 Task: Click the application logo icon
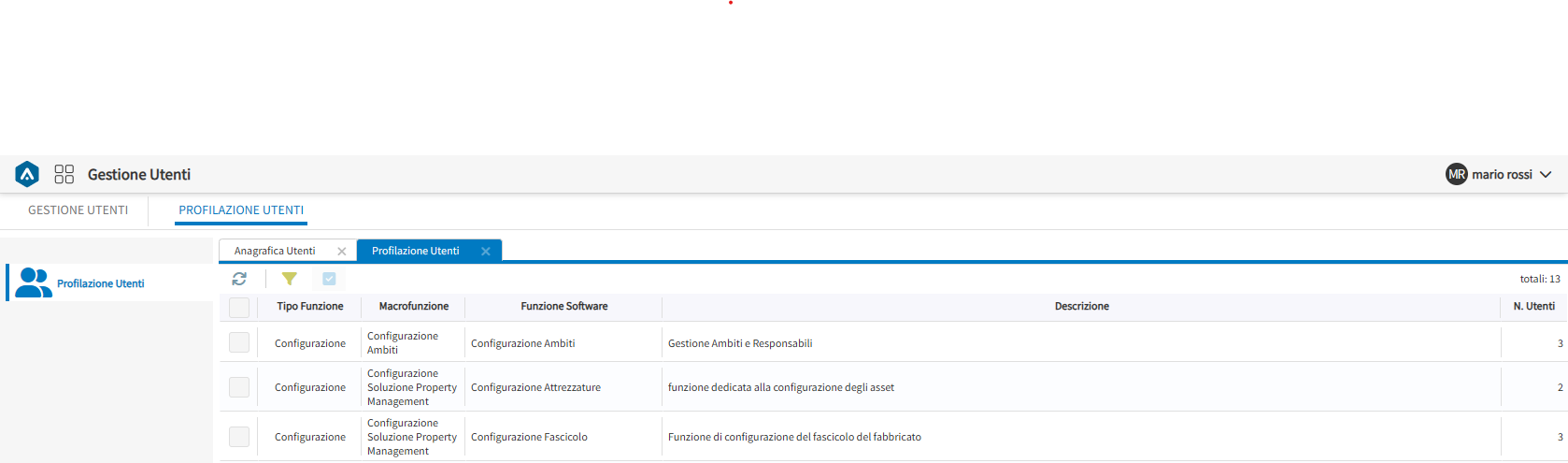(27, 174)
